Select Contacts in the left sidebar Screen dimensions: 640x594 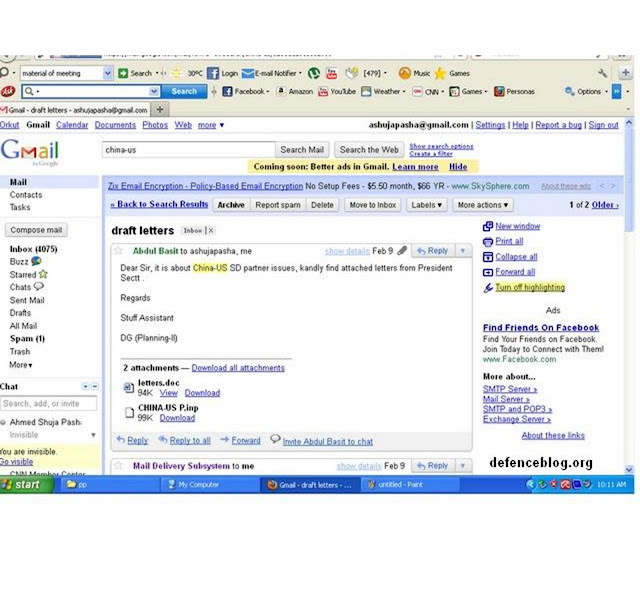click(26, 195)
